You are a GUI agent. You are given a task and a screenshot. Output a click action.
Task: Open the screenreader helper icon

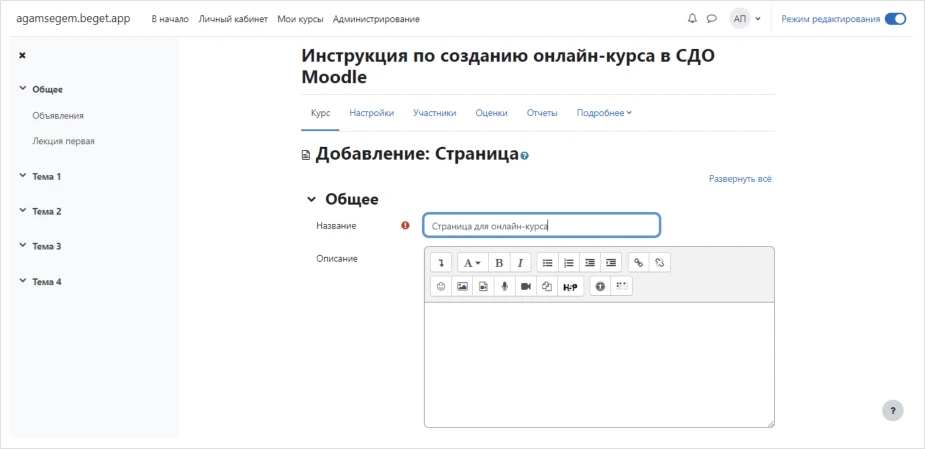[x=622, y=286]
